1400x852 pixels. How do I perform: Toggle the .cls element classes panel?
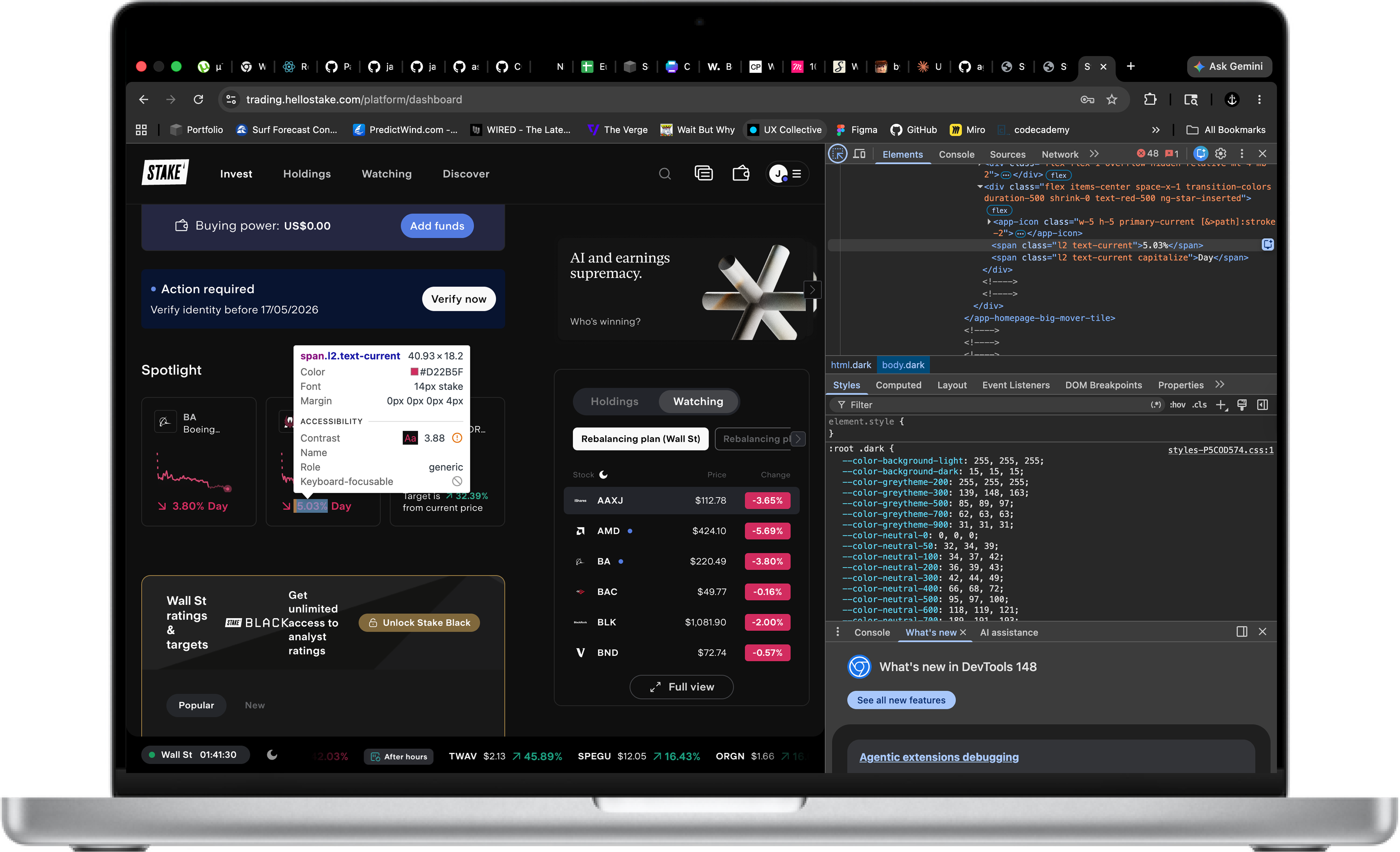(1199, 405)
